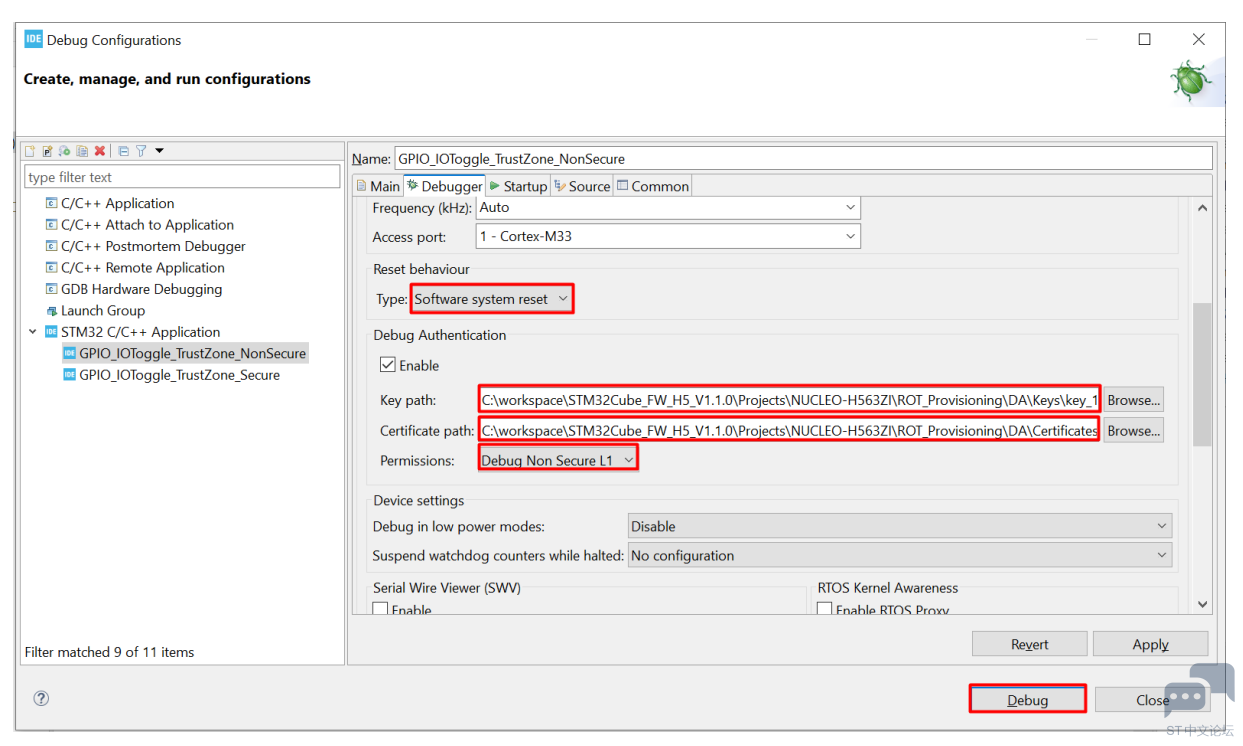Delete selected launch configuration red X
Screen dimensions: 1243x746
100,151
